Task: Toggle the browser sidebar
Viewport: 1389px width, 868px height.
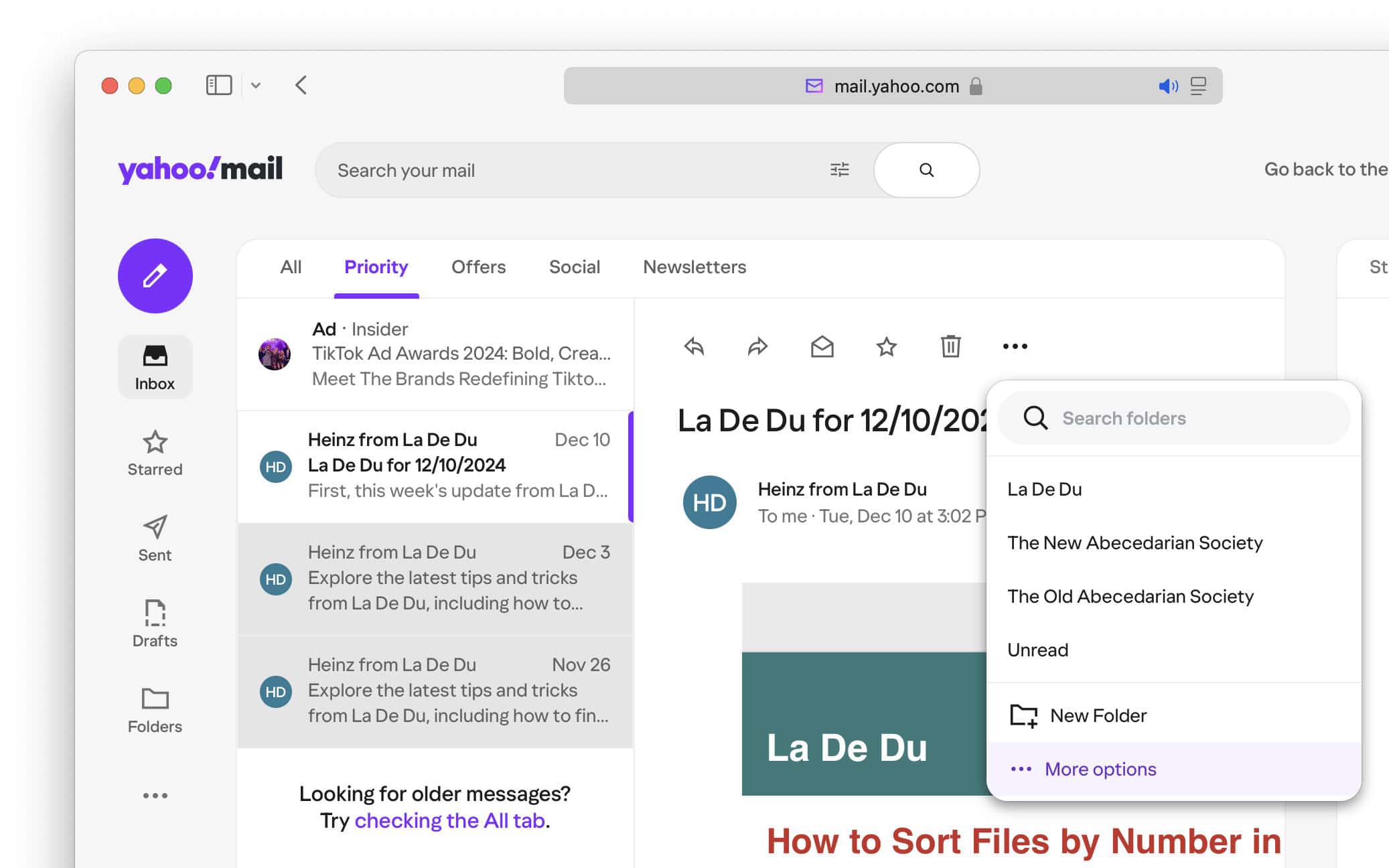Action: click(x=218, y=85)
